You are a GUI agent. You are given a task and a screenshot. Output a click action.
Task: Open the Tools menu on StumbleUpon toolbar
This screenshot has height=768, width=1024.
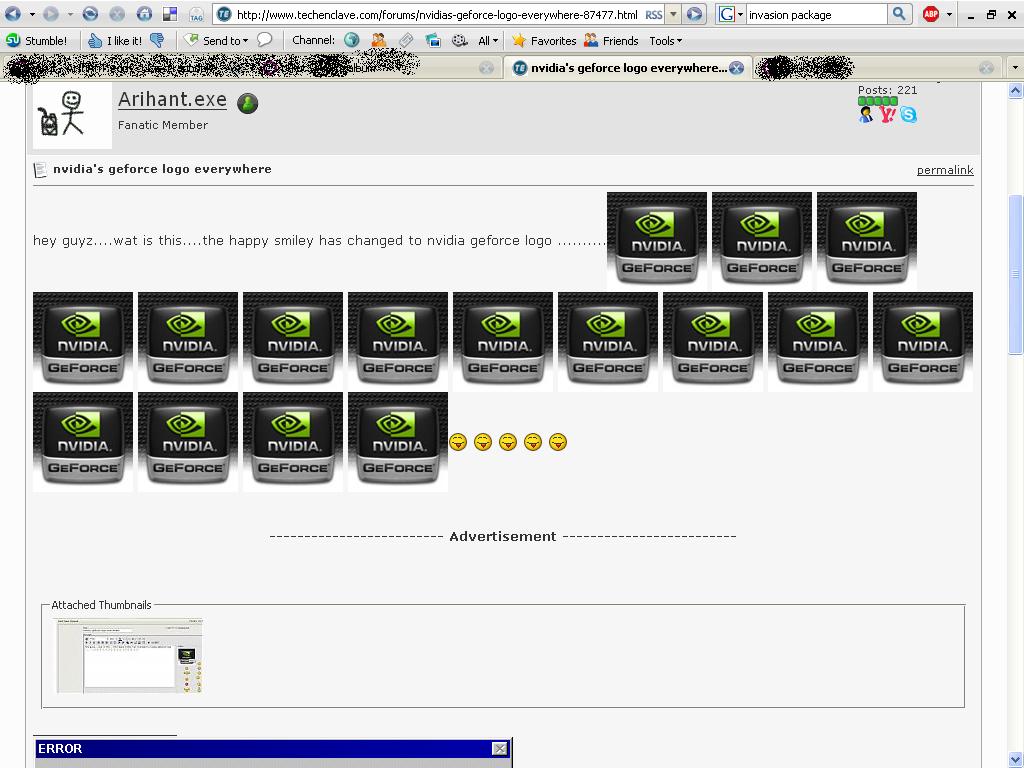pos(665,40)
